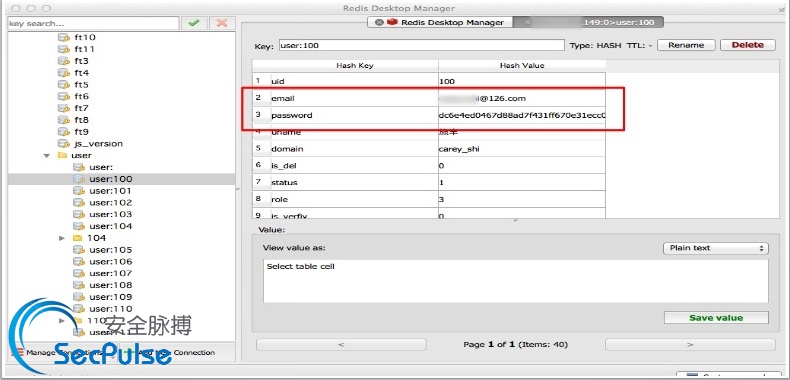Select the email hash key cell
The width and height of the screenshot is (790, 380).
tap(354, 98)
